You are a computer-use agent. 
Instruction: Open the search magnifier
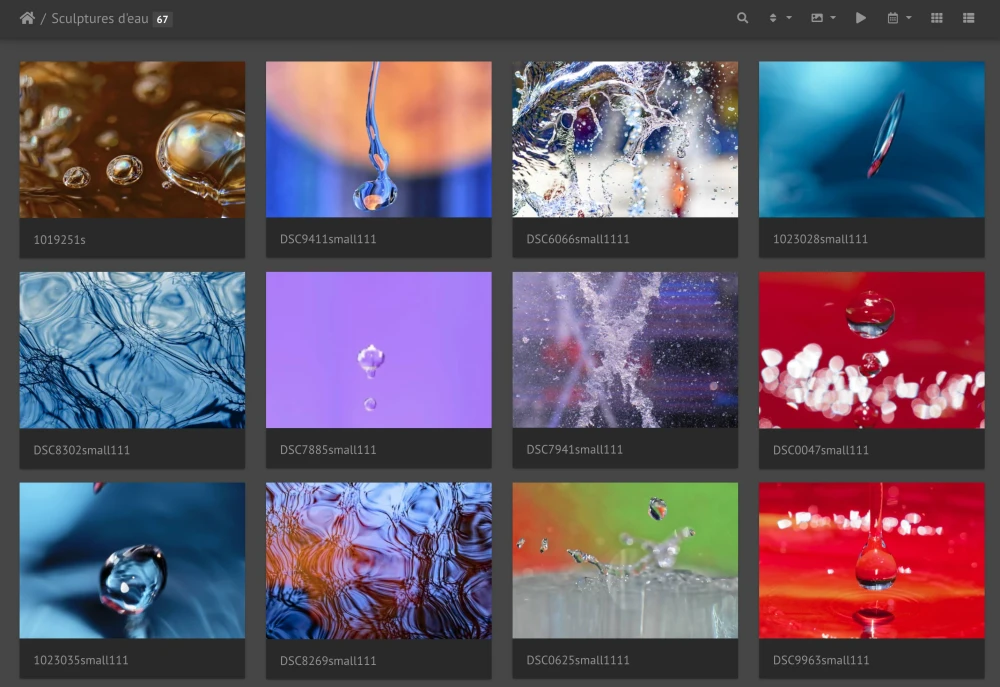point(742,18)
